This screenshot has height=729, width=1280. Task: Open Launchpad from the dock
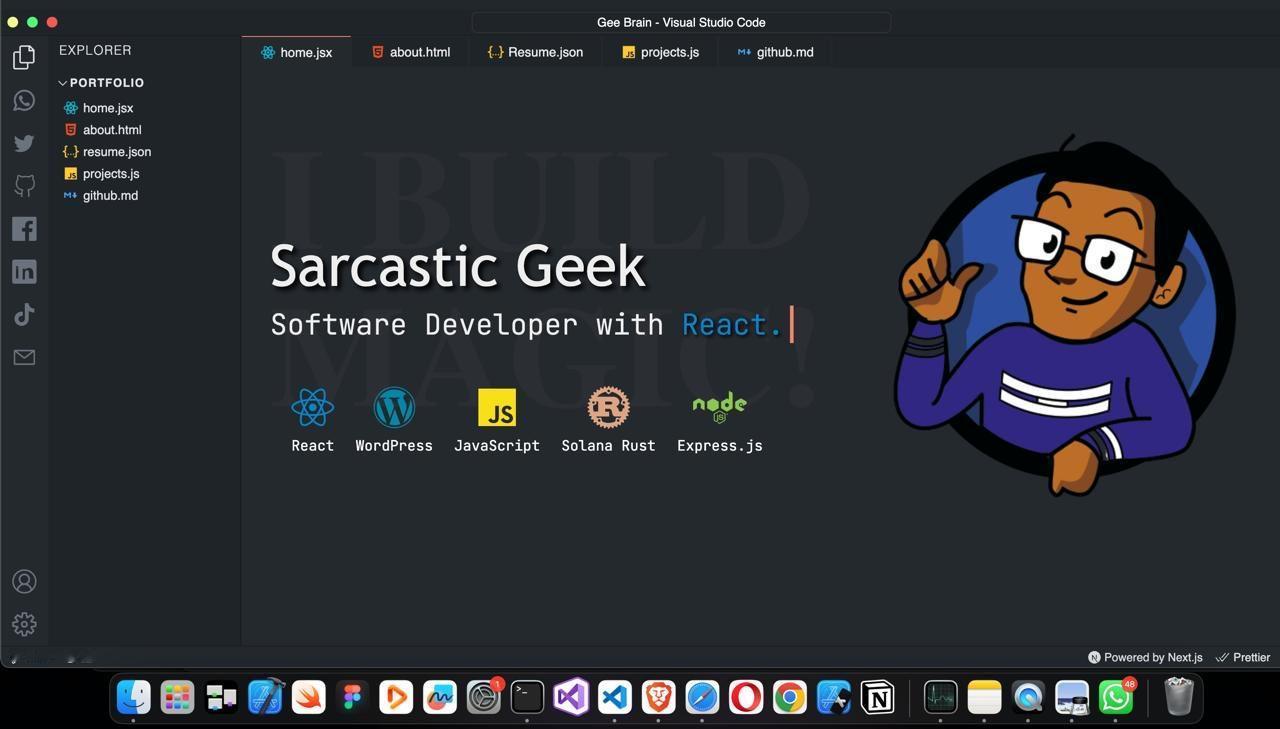177,697
